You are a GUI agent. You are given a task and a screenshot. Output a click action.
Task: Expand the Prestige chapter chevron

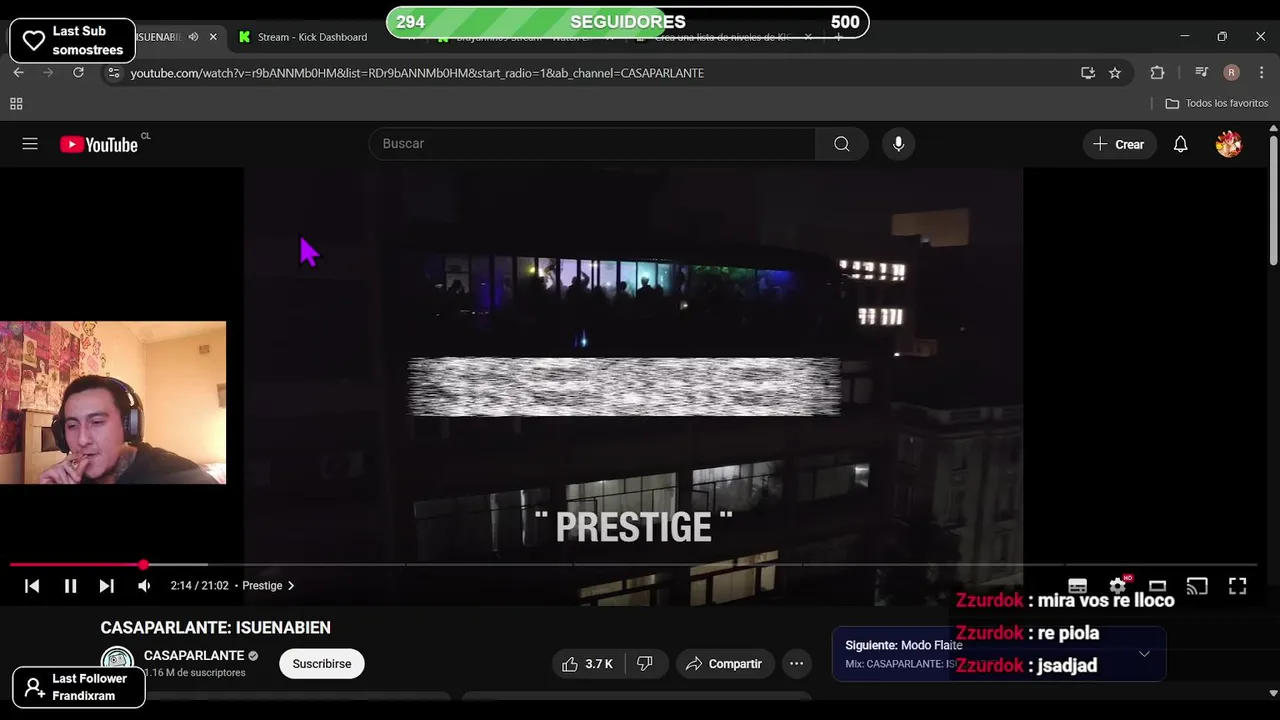(x=291, y=586)
